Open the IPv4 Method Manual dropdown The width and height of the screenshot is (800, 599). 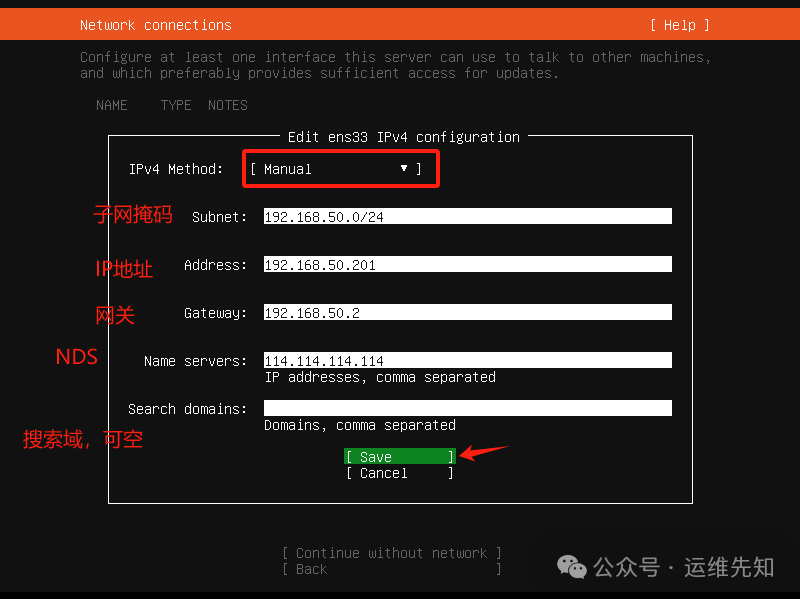click(336, 169)
